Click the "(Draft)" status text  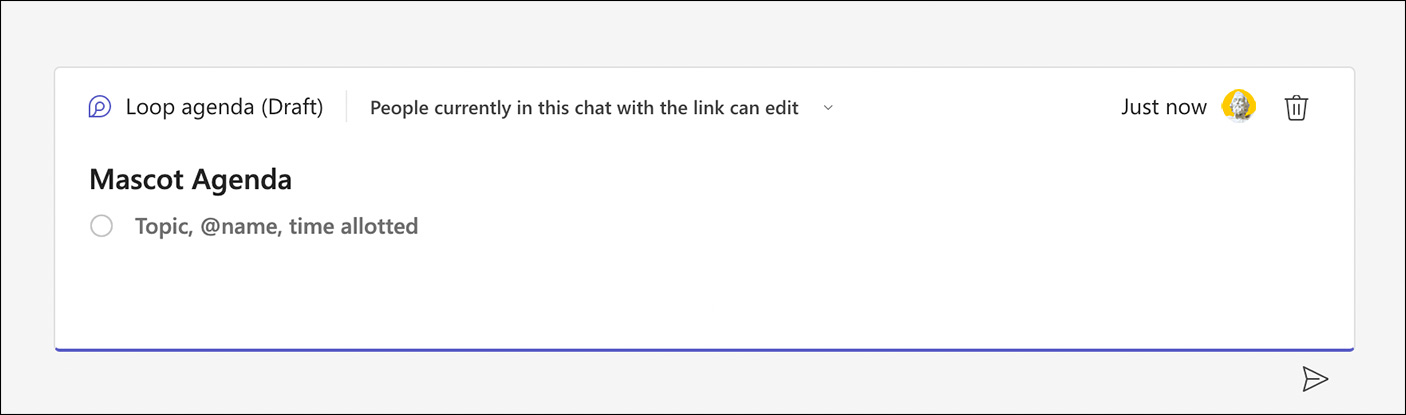point(292,108)
